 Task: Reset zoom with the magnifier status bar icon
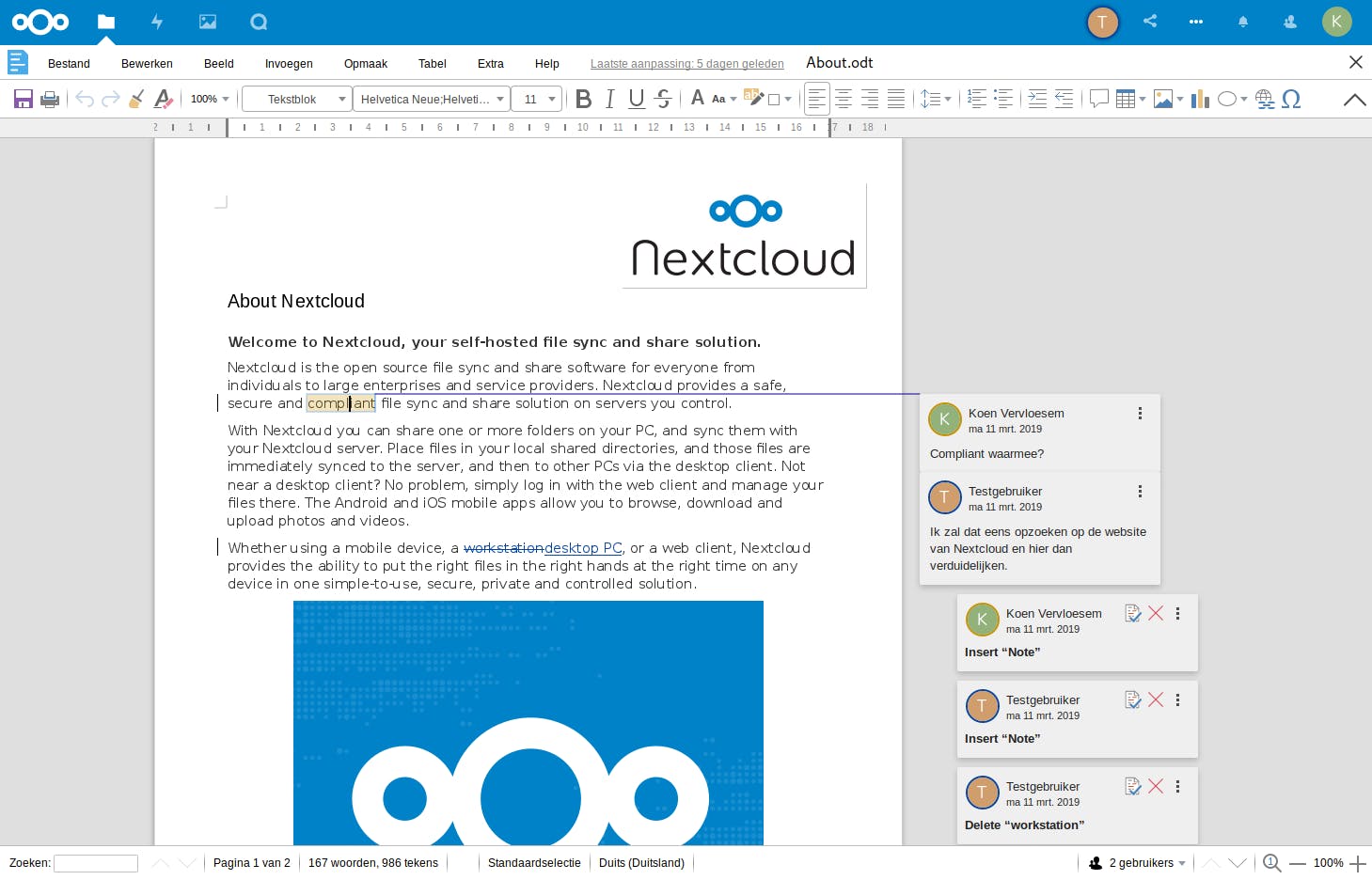point(1271,863)
